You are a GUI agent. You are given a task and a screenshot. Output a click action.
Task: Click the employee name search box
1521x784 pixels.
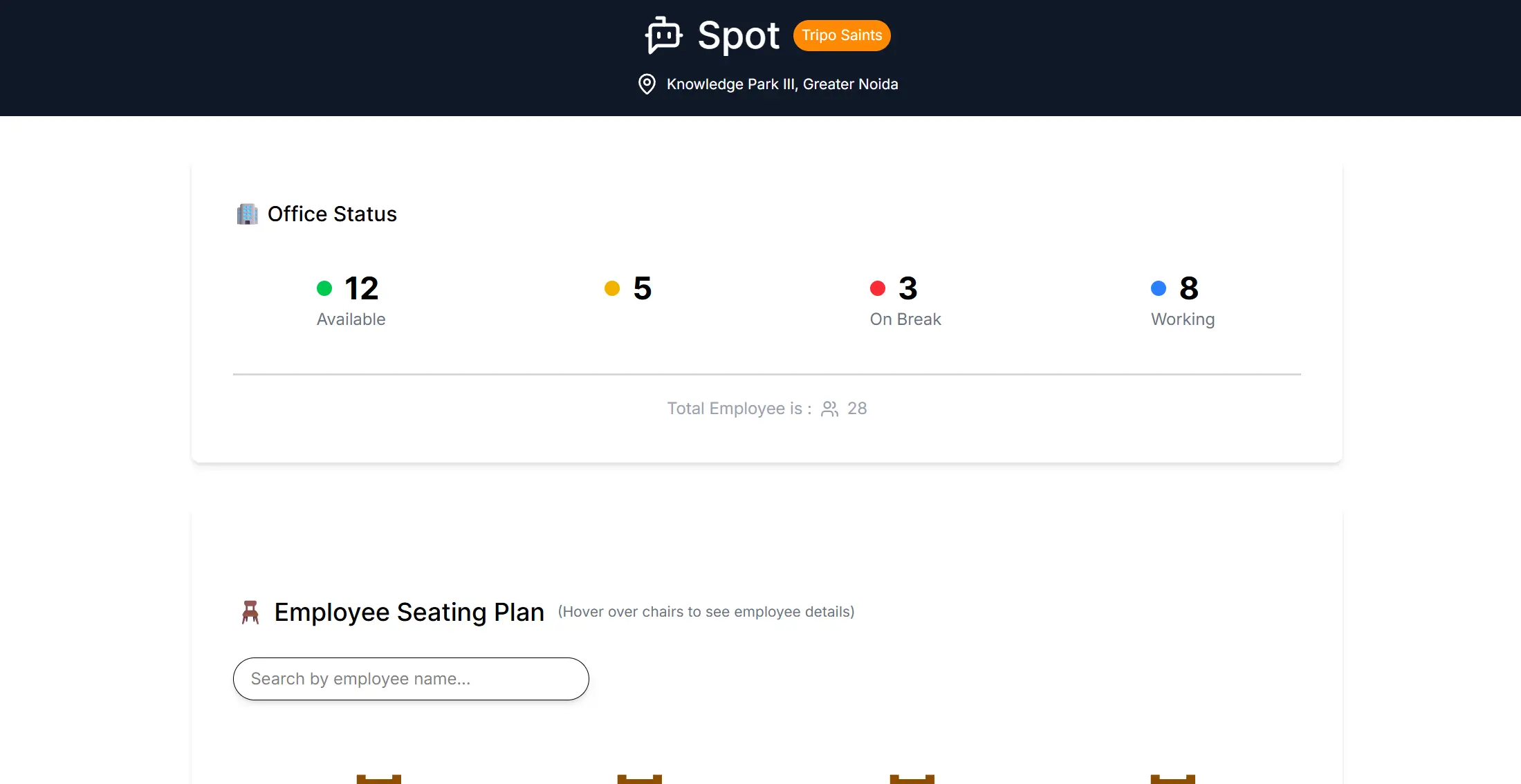411,678
